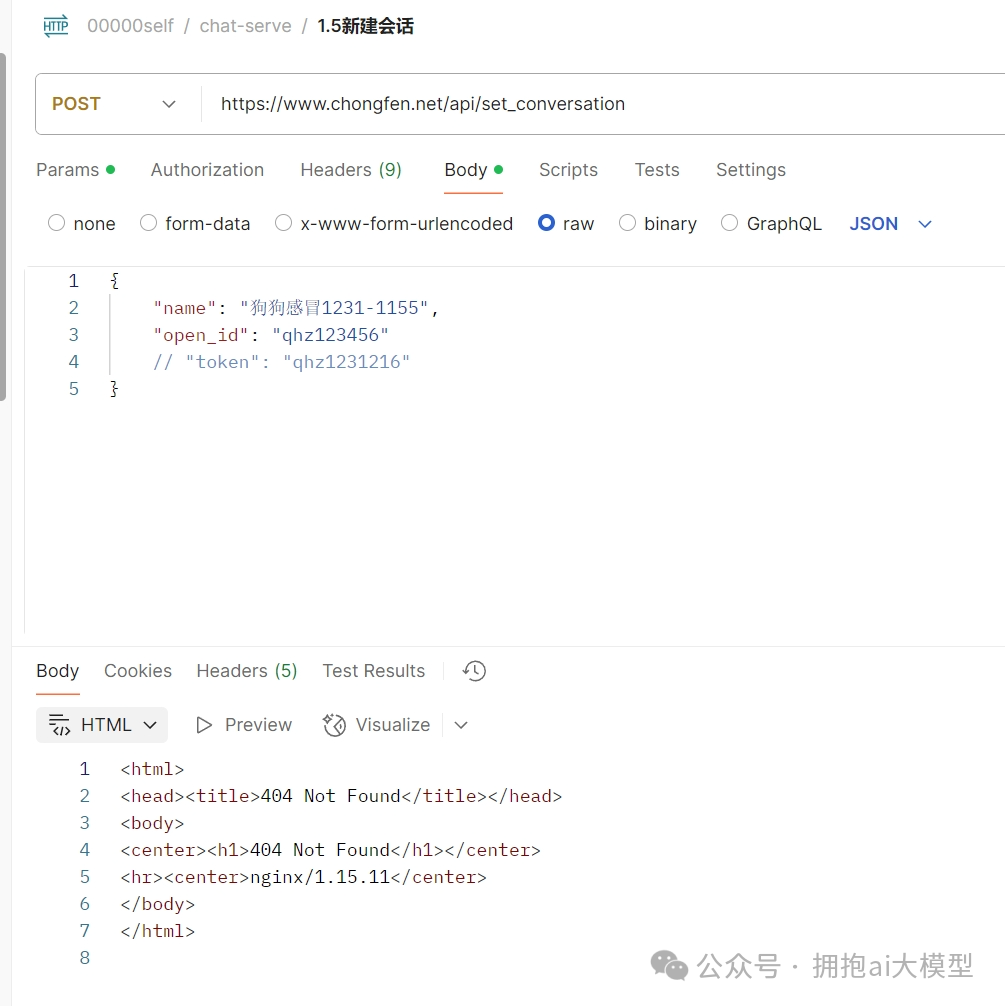Click the HTML format lines icon
Screen dimensions: 1005x1006
click(60, 725)
